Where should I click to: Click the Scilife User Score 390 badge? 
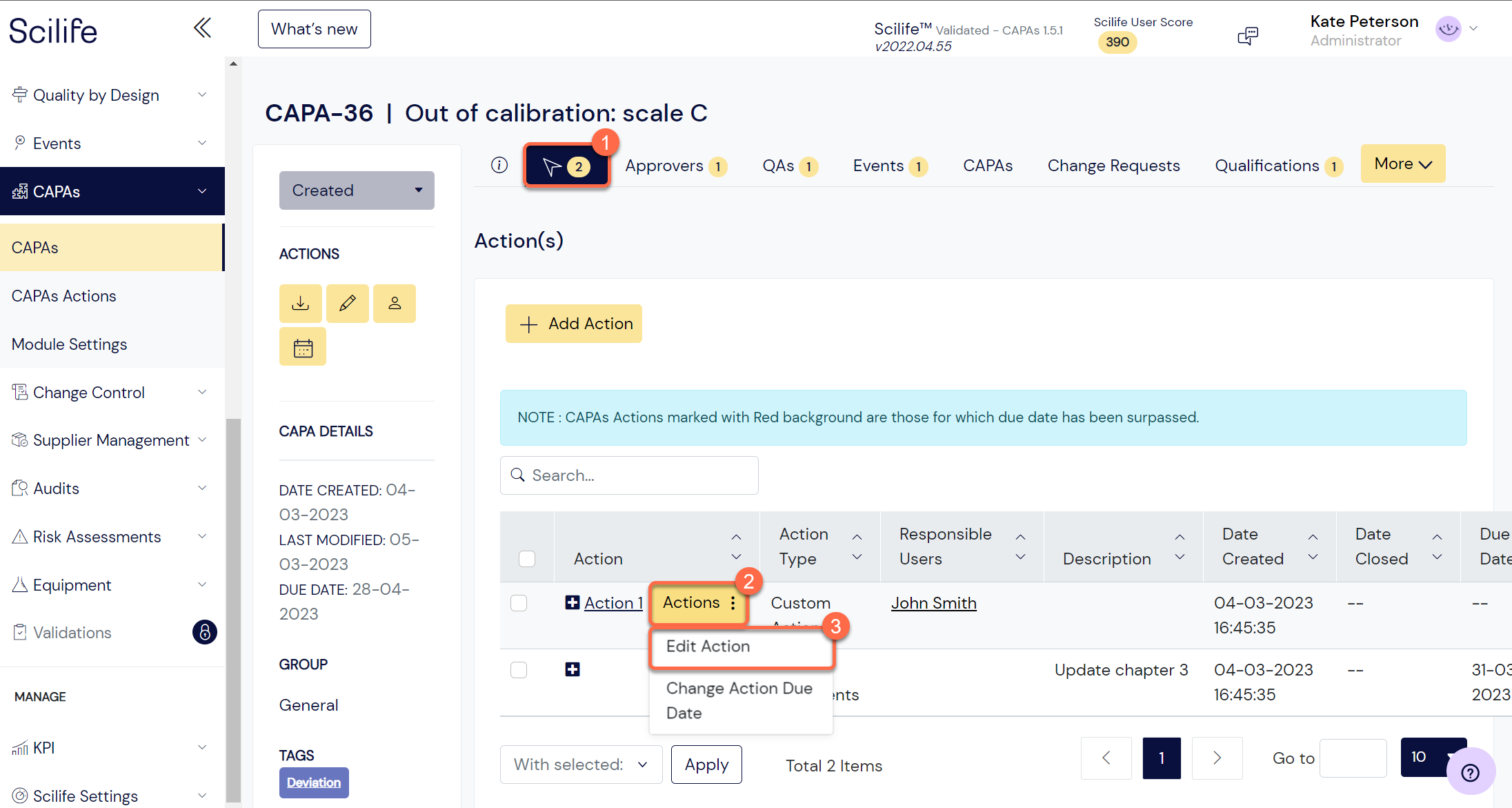[x=1117, y=42]
